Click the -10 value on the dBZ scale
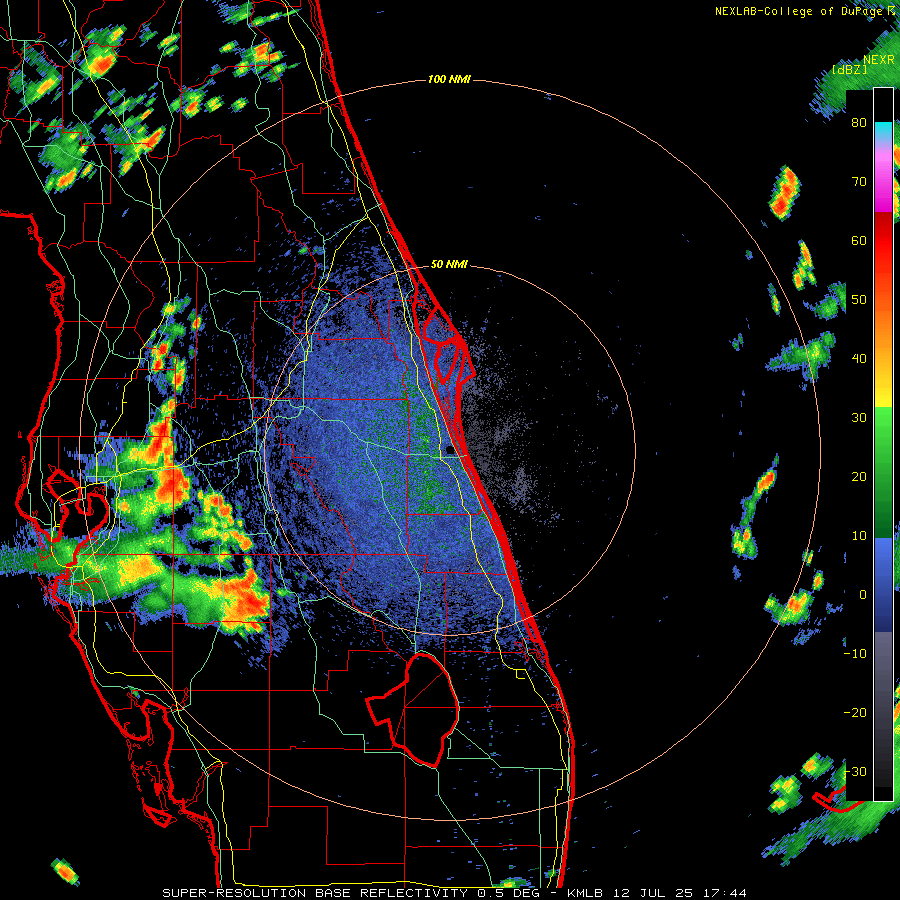 pyautogui.click(x=855, y=653)
